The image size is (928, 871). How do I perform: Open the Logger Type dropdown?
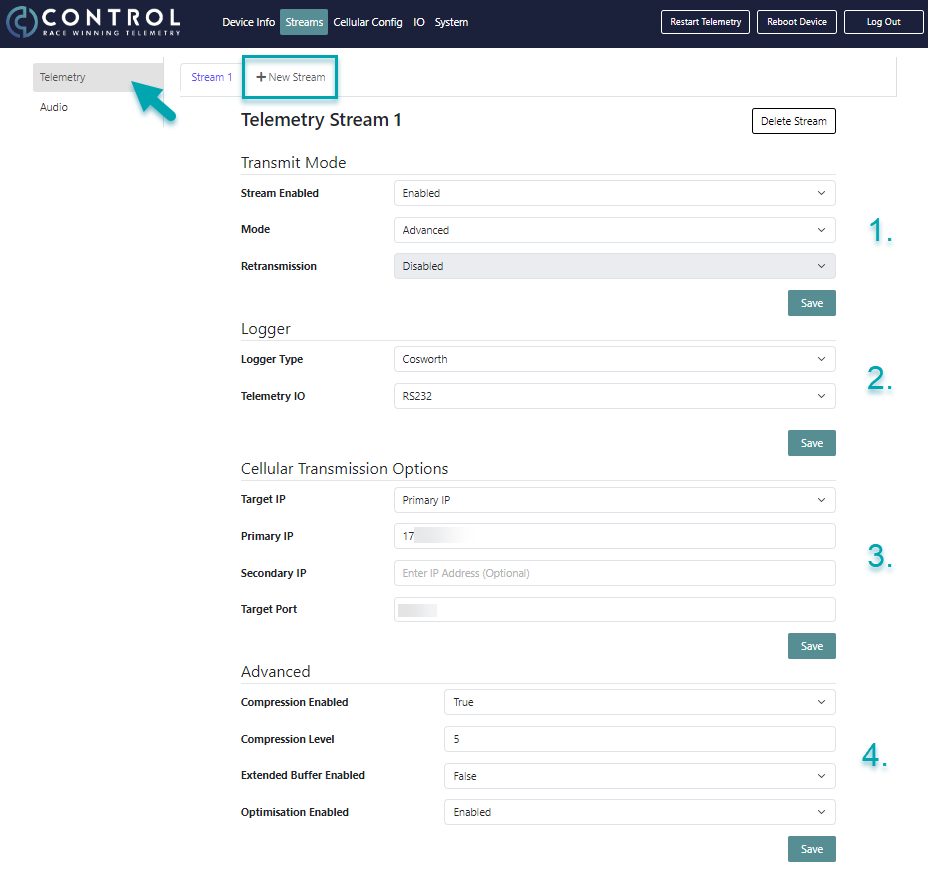614,359
